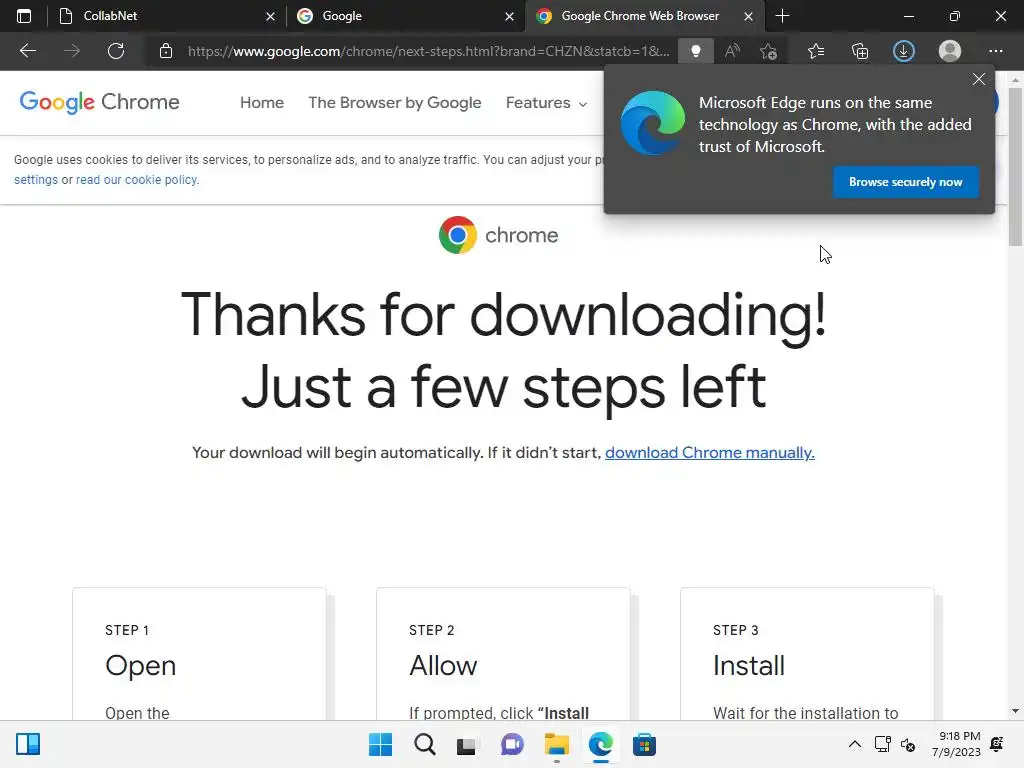
Task: Open network status tray icon
Action: tap(883, 744)
